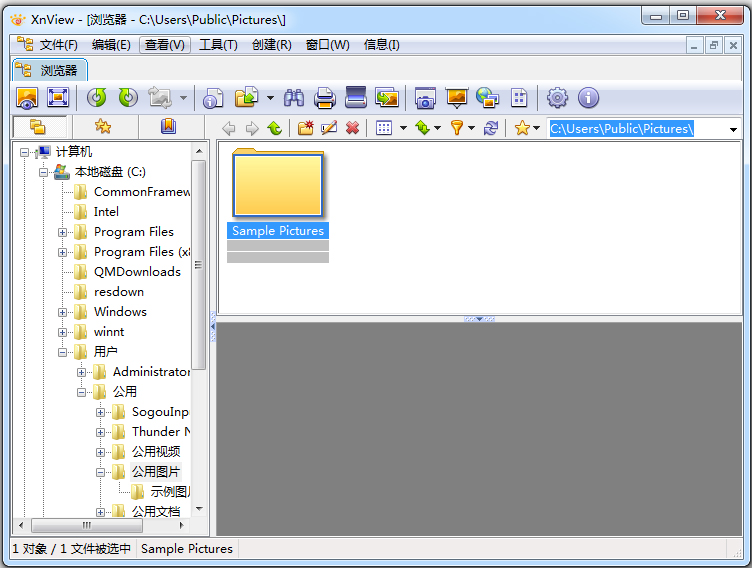
Task: Select the CommonFramework folder in tree
Action: 142,192
